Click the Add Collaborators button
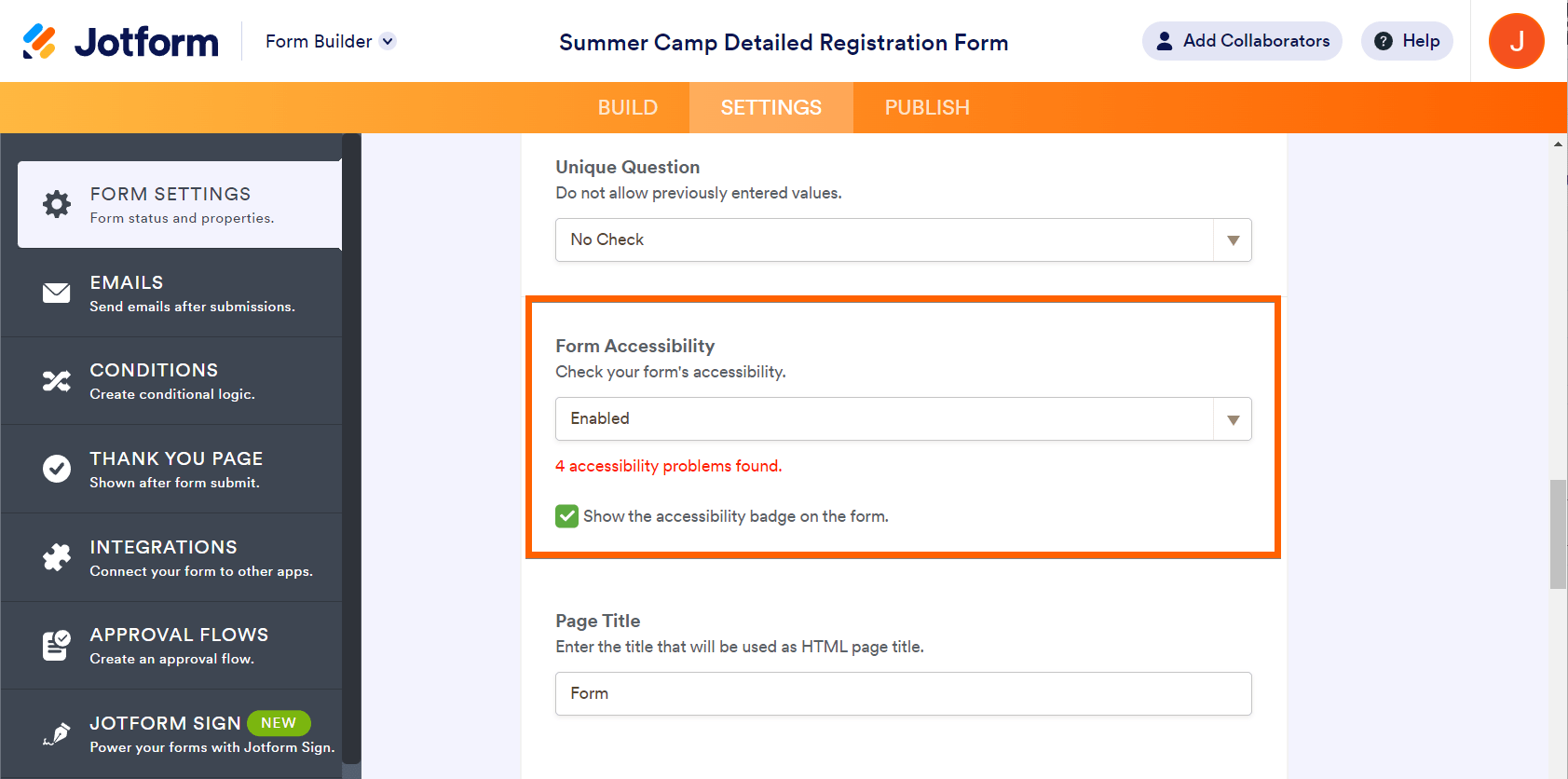This screenshot has height=779, width=1568. [1242, 41]
